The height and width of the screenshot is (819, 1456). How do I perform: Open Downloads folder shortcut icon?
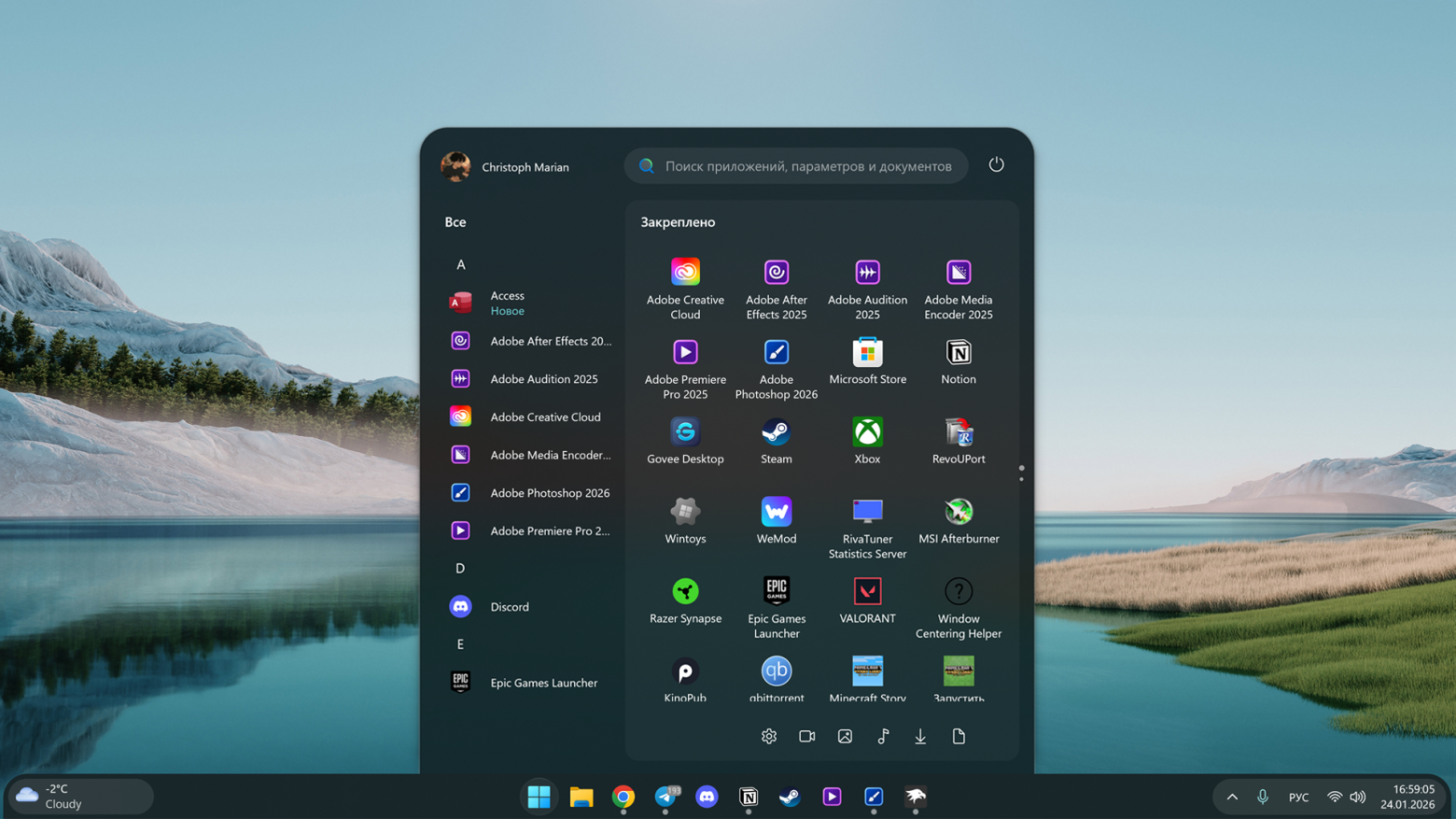click(x=920, y=736)
